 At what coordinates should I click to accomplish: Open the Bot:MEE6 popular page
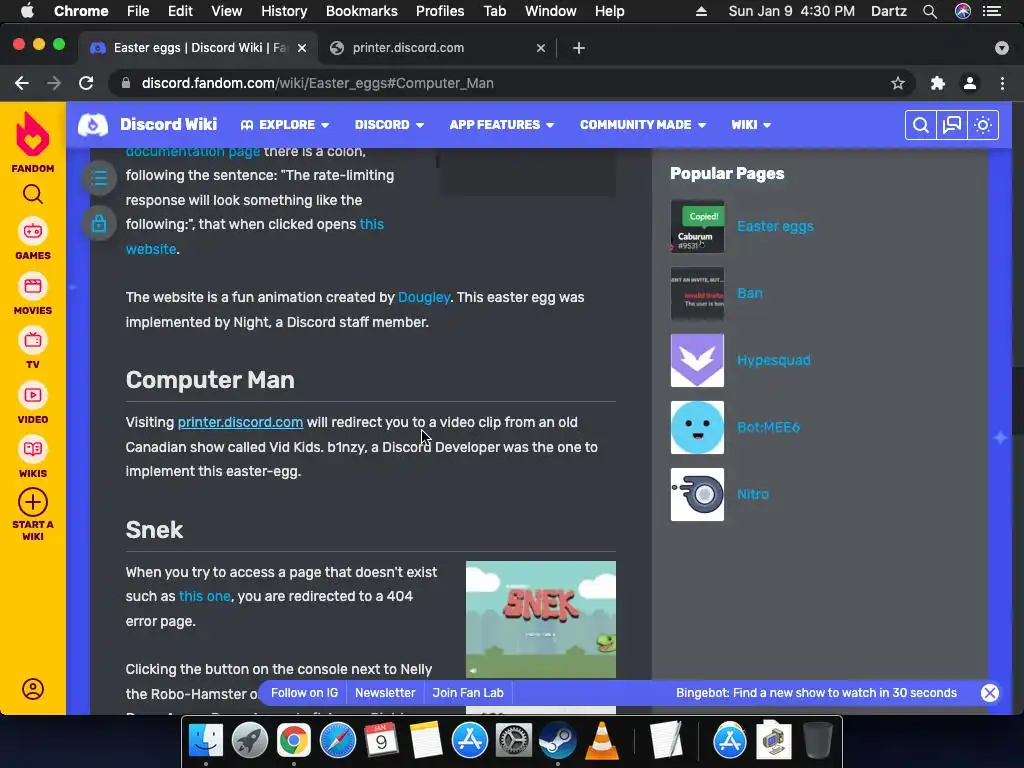pyautogui.click(x=768, y=427)
